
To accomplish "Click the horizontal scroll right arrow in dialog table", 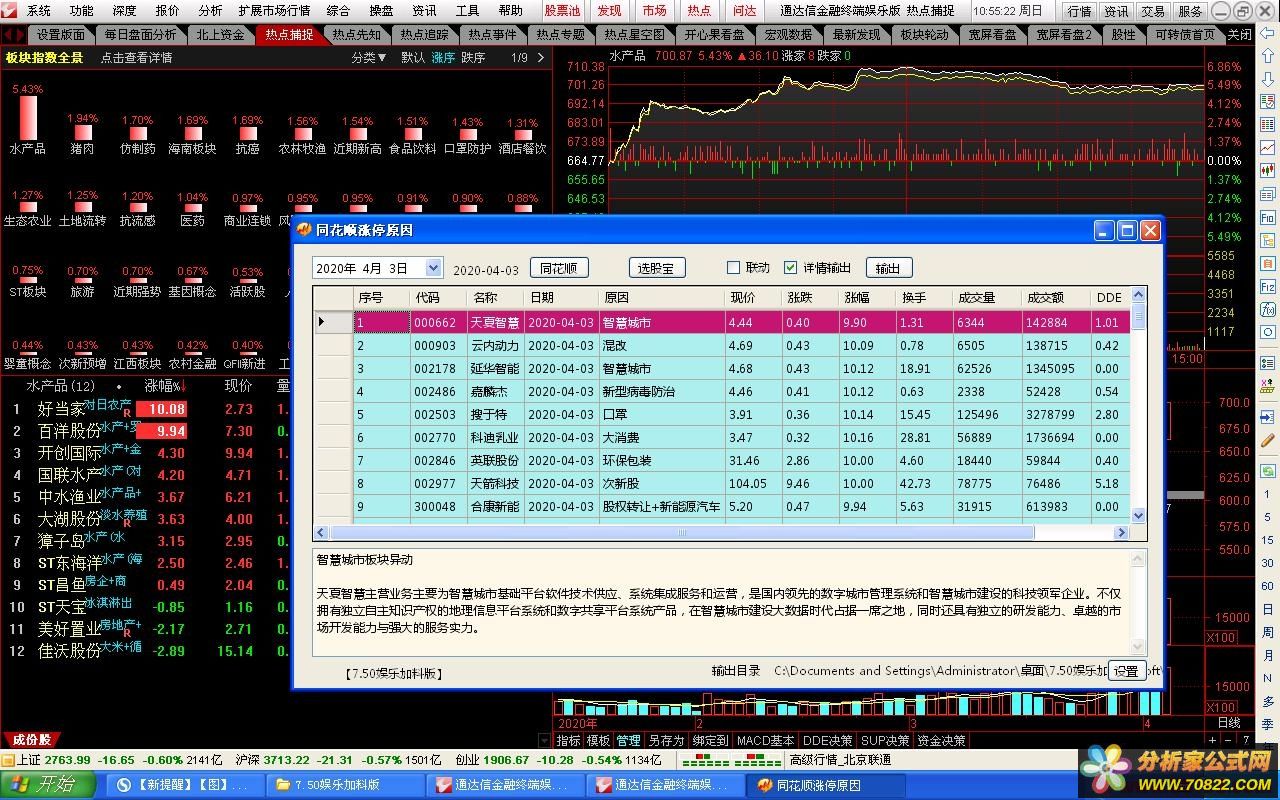I will click(x=1121, y=533).
